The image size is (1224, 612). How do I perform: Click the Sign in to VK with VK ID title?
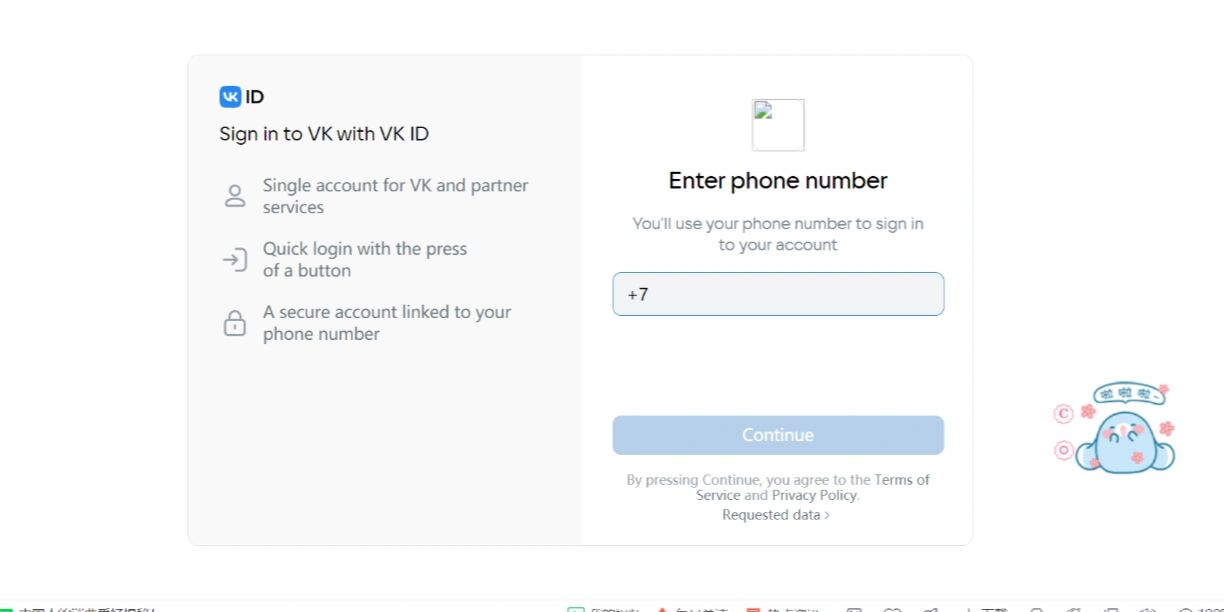pos(324,134)
